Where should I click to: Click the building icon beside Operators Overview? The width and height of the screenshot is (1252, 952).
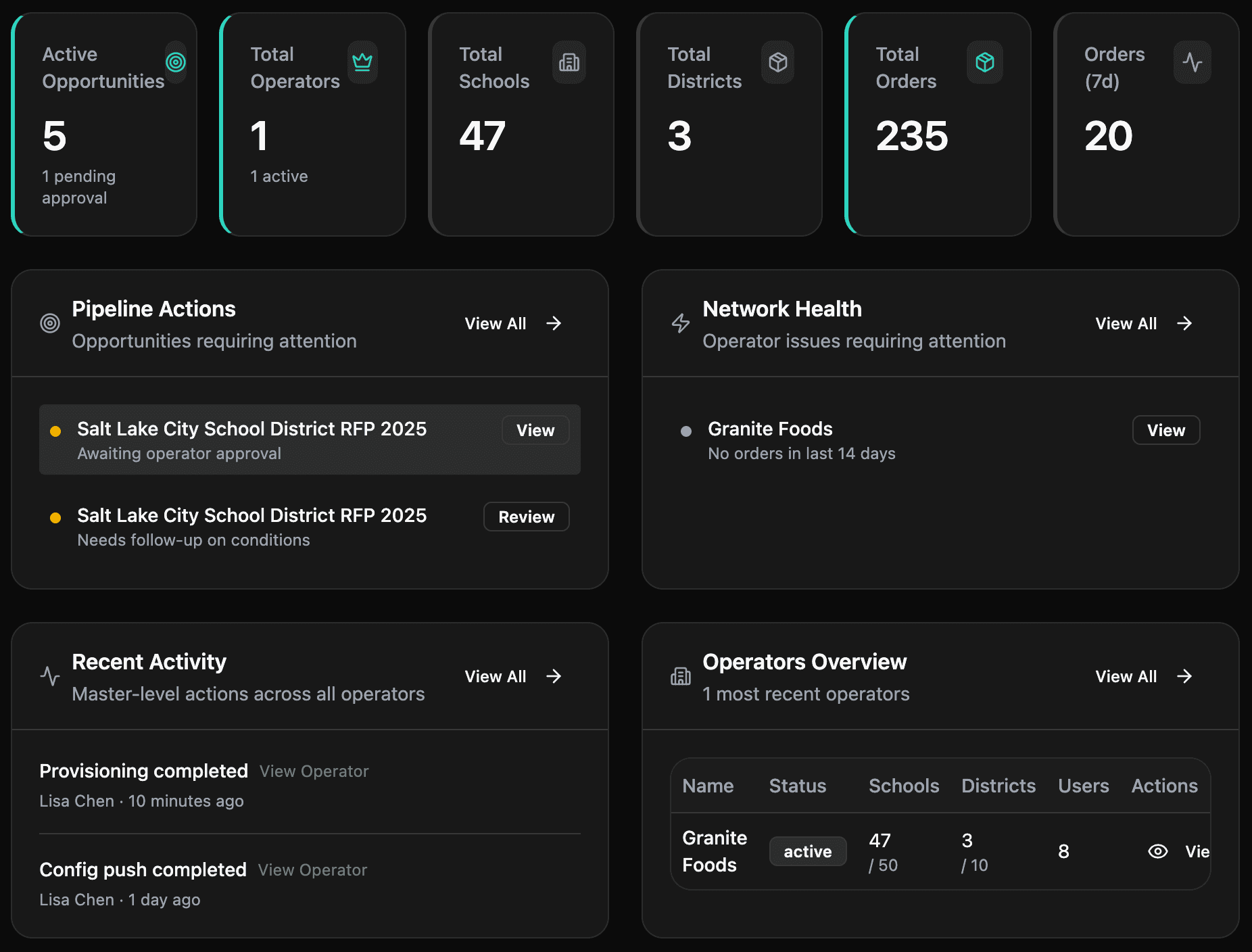point(680,676)
